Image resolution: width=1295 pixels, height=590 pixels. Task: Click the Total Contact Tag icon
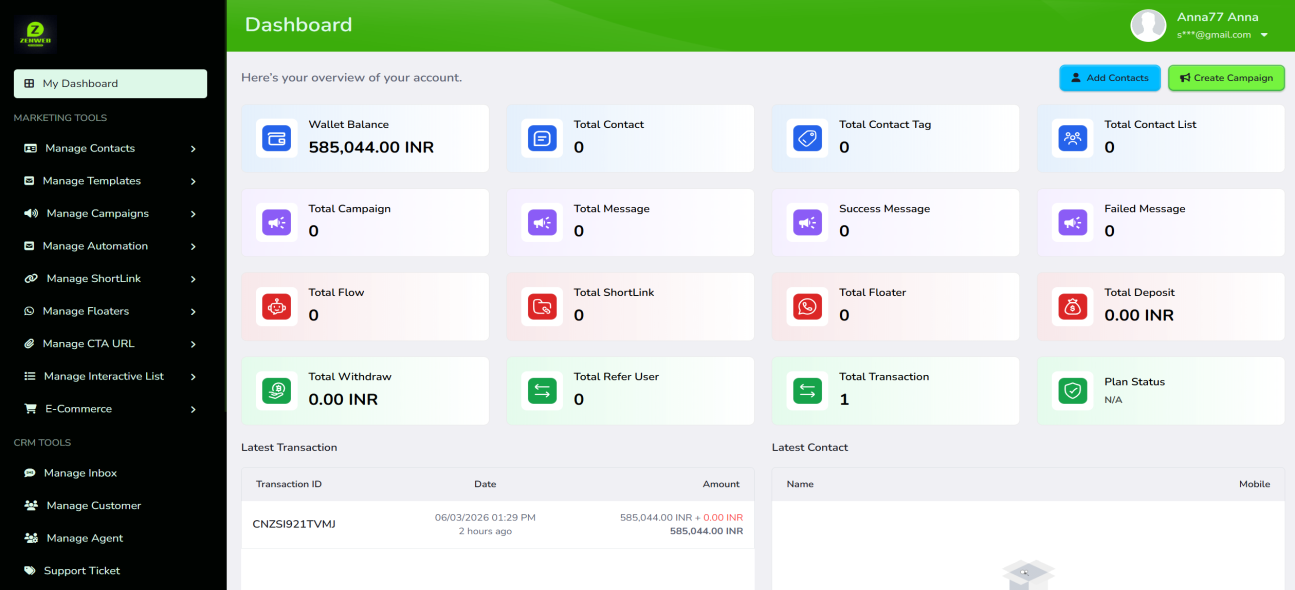pyautogui.click(x=807, y=138)
